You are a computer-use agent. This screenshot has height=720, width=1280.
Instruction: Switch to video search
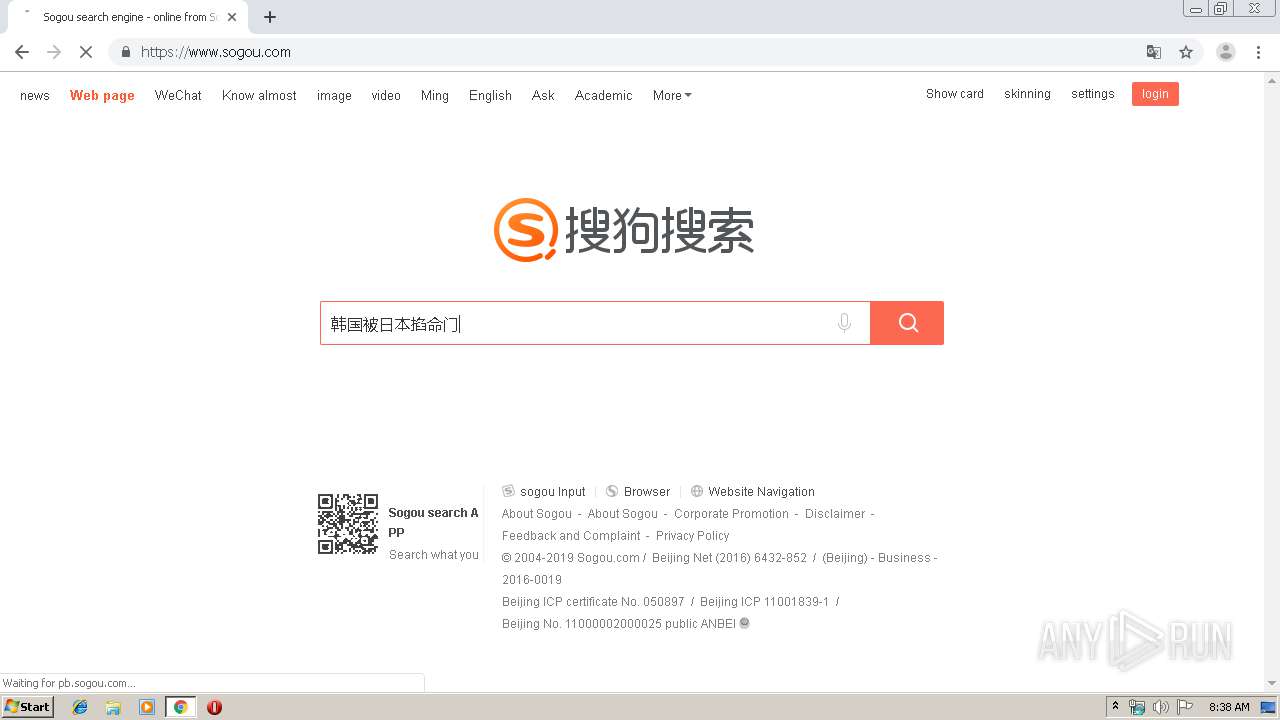(386, 95)
